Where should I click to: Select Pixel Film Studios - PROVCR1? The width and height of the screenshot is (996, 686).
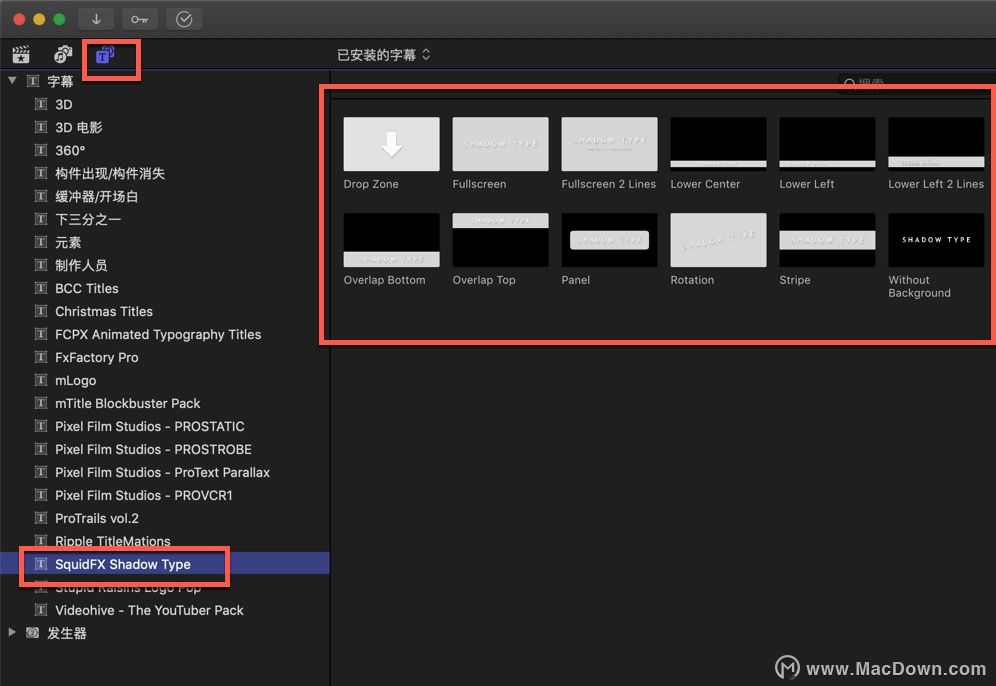coord(165,495)
